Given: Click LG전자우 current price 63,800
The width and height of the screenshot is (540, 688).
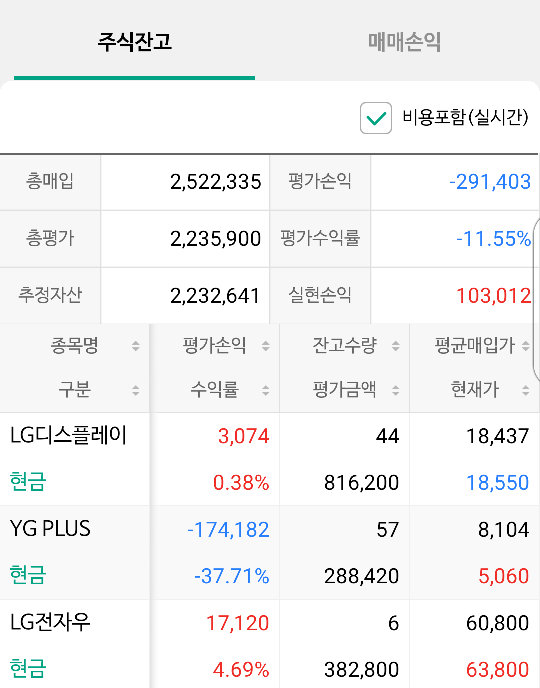Looking at the screenshot, I should tap(497, 670).
